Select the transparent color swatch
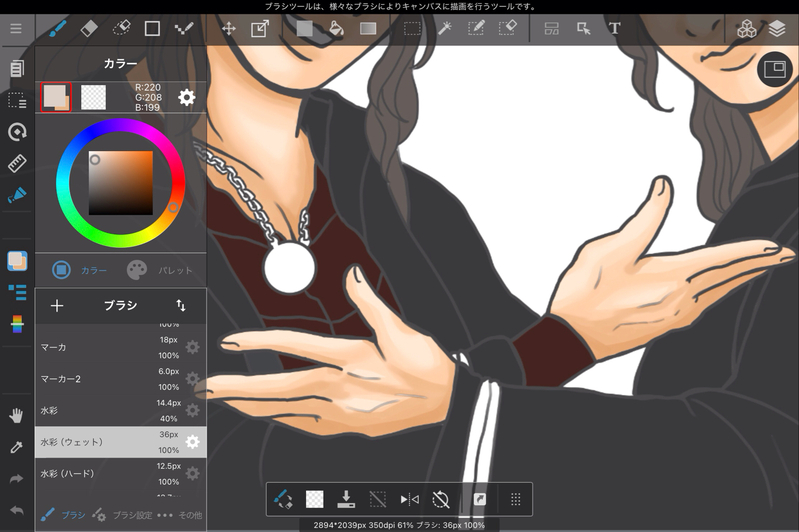Screen dimensions: 799x532 coord(93,97)
